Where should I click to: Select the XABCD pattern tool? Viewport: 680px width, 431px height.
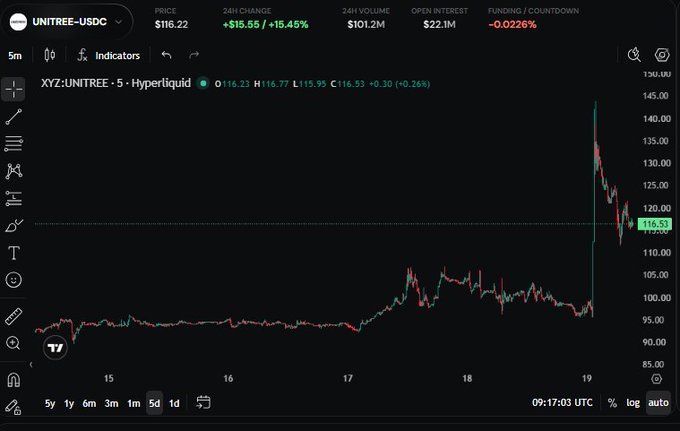tap(13, 171)
